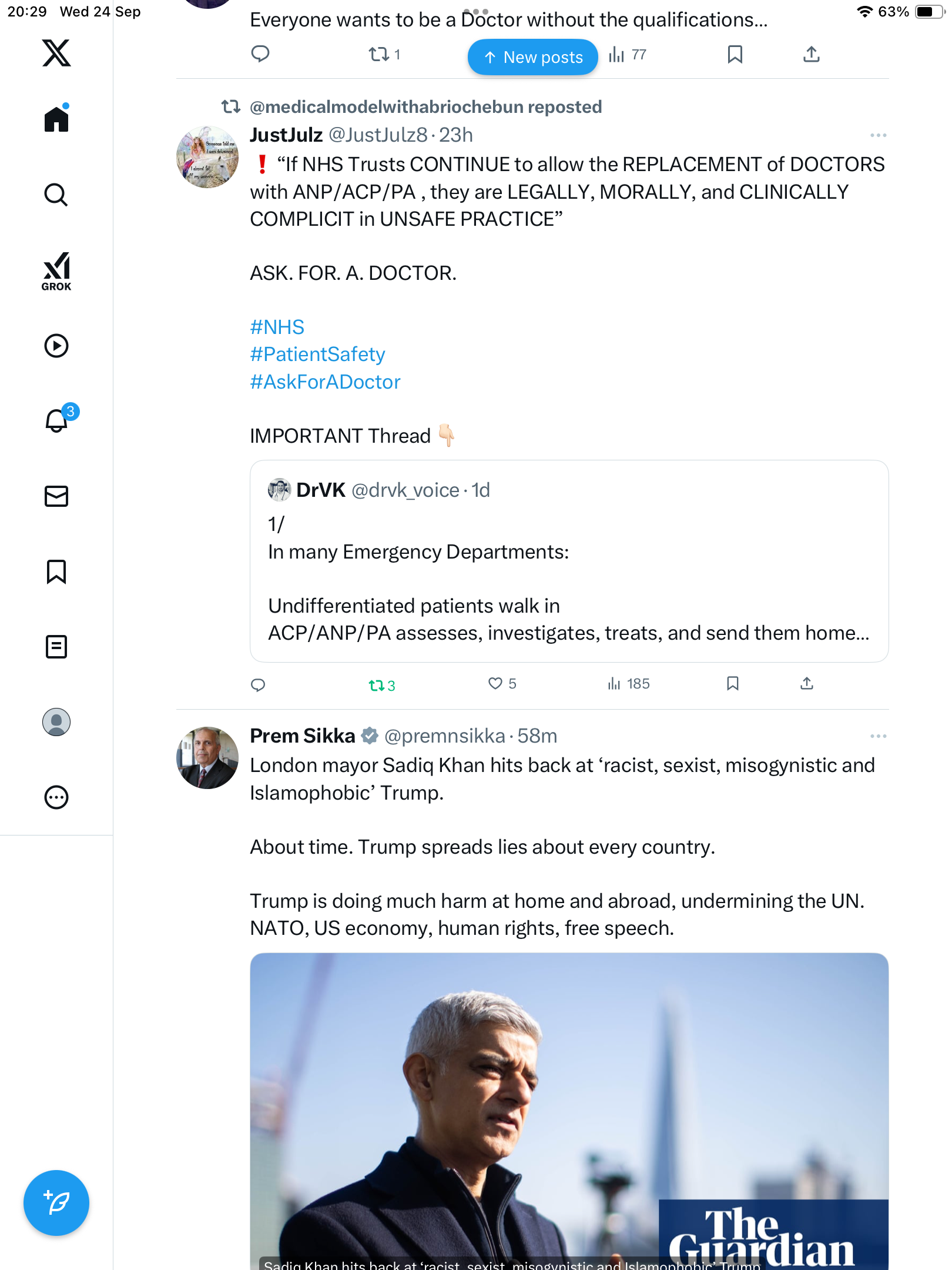The width and height of the screenshot is (952, 1270).
Task: Open Profile from the sidebar
Action: coord(56,722)
